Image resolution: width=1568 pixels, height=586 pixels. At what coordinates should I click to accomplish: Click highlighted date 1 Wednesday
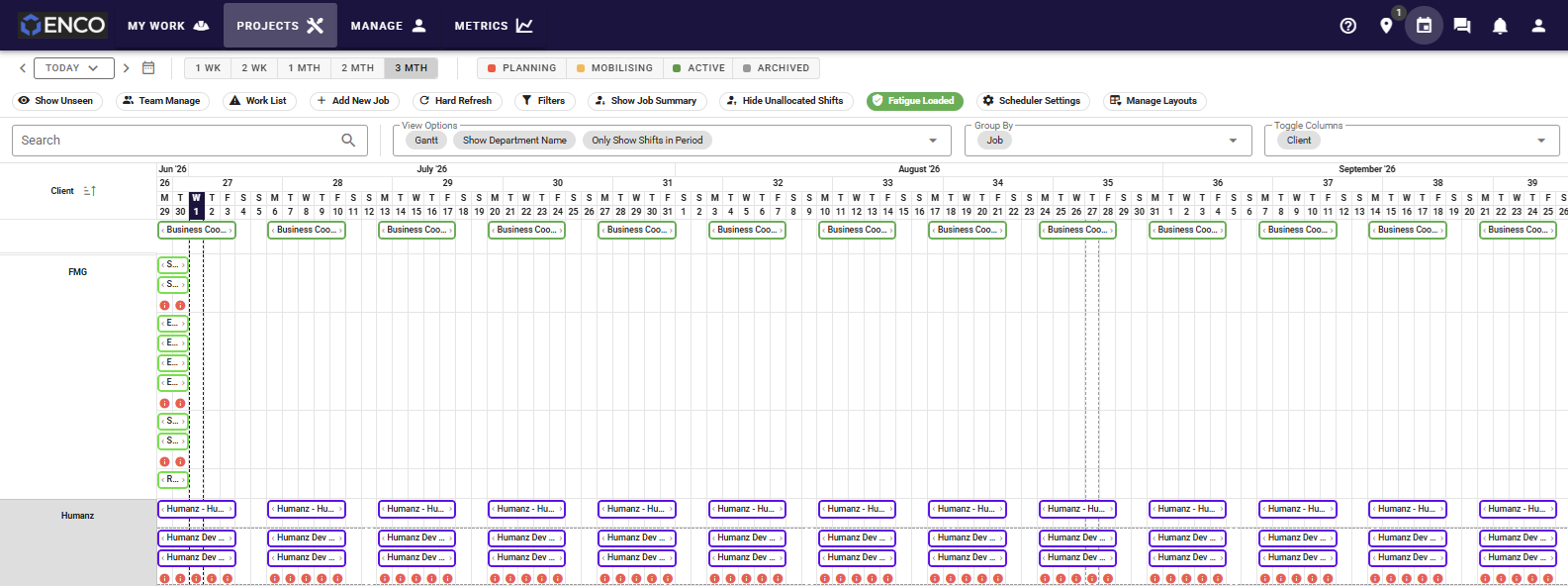196,205
